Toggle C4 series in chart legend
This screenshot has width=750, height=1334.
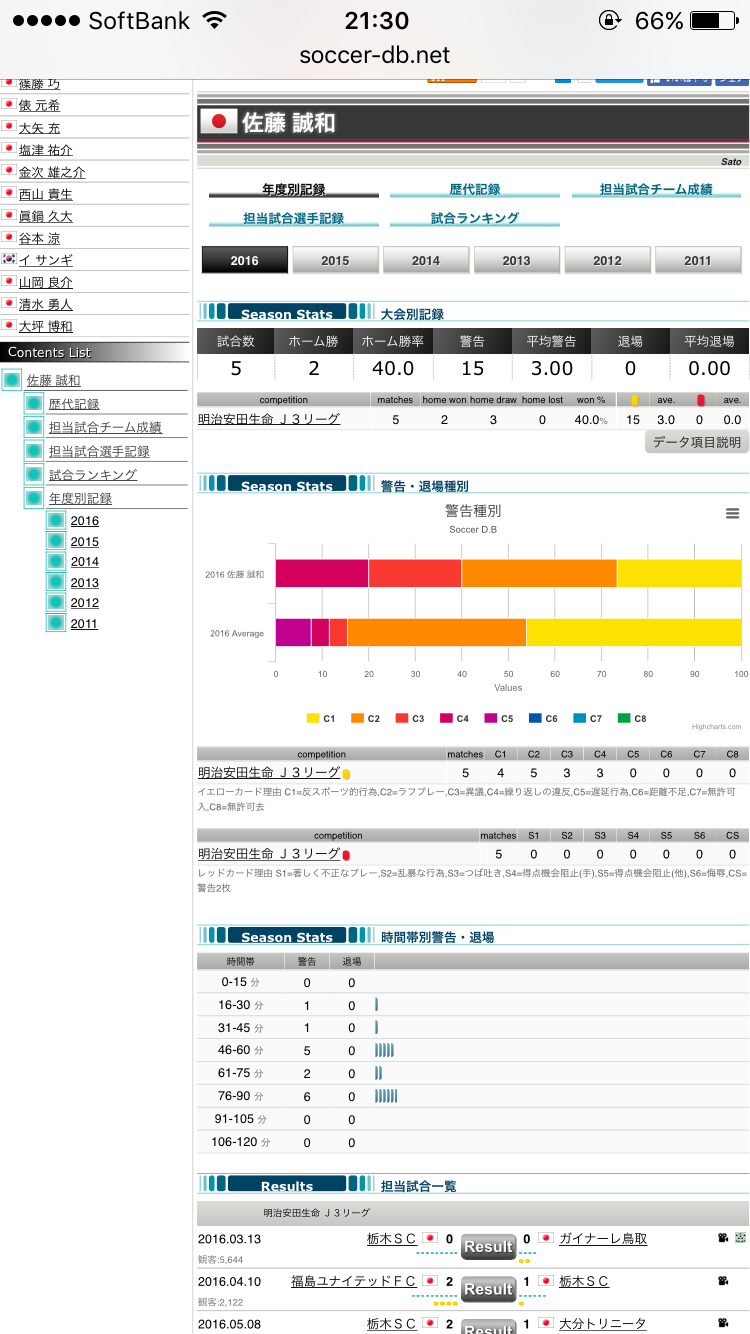[x=455, y=718]
